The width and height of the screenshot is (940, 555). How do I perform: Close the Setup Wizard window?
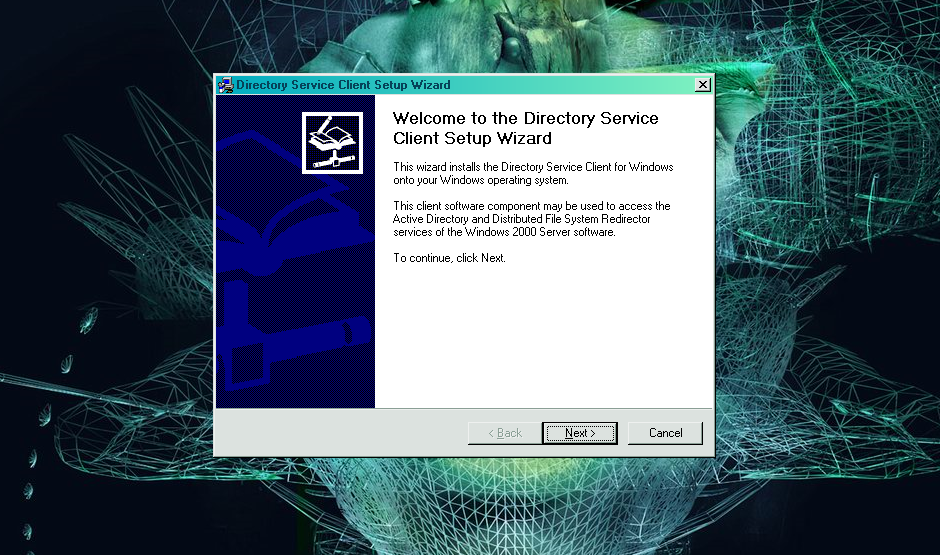(x=703, y=85)
